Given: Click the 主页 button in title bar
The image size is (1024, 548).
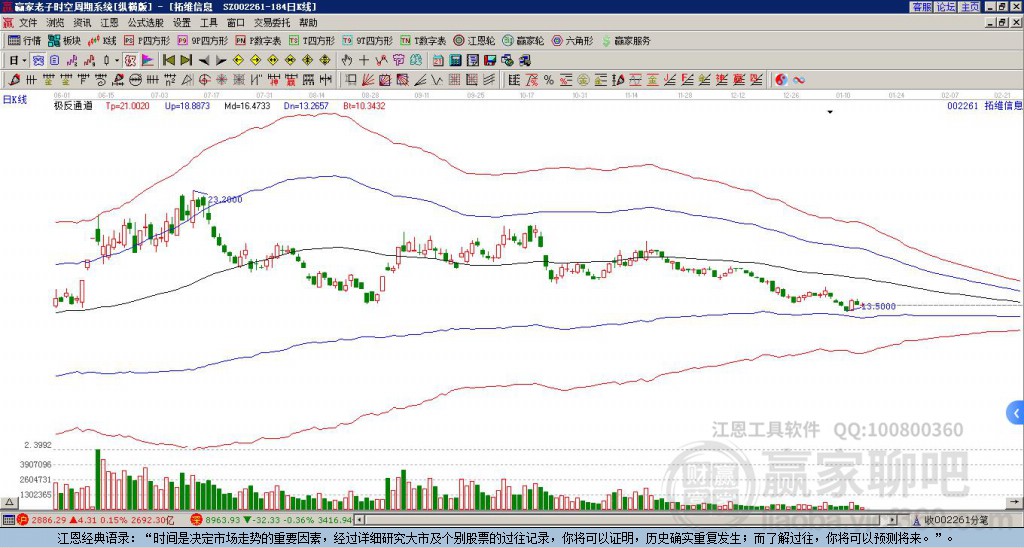Looking at the screenshot, I should coord(970,7).
